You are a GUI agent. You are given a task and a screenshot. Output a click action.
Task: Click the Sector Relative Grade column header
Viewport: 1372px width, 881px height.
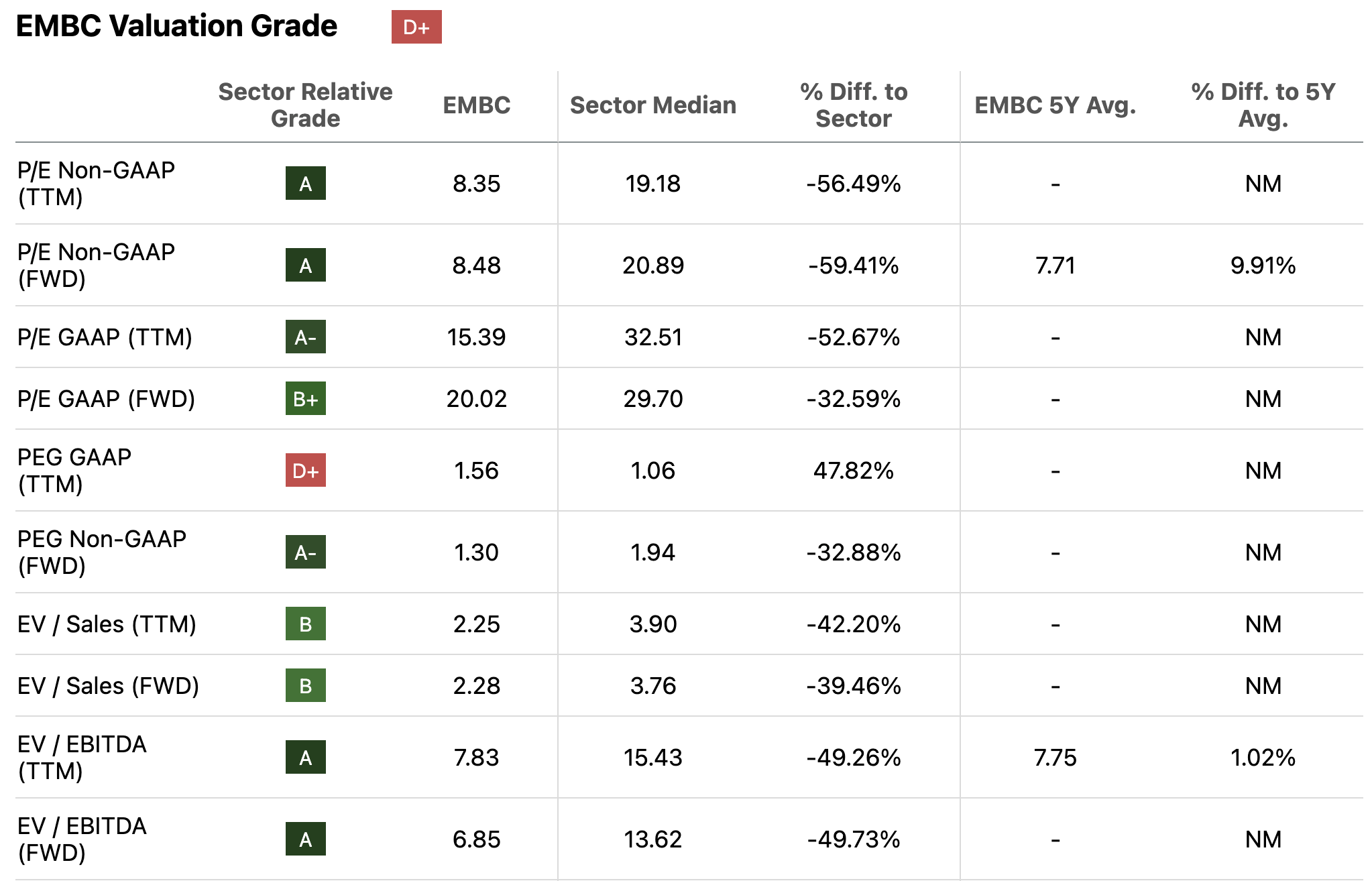click(x=305, y=105)
